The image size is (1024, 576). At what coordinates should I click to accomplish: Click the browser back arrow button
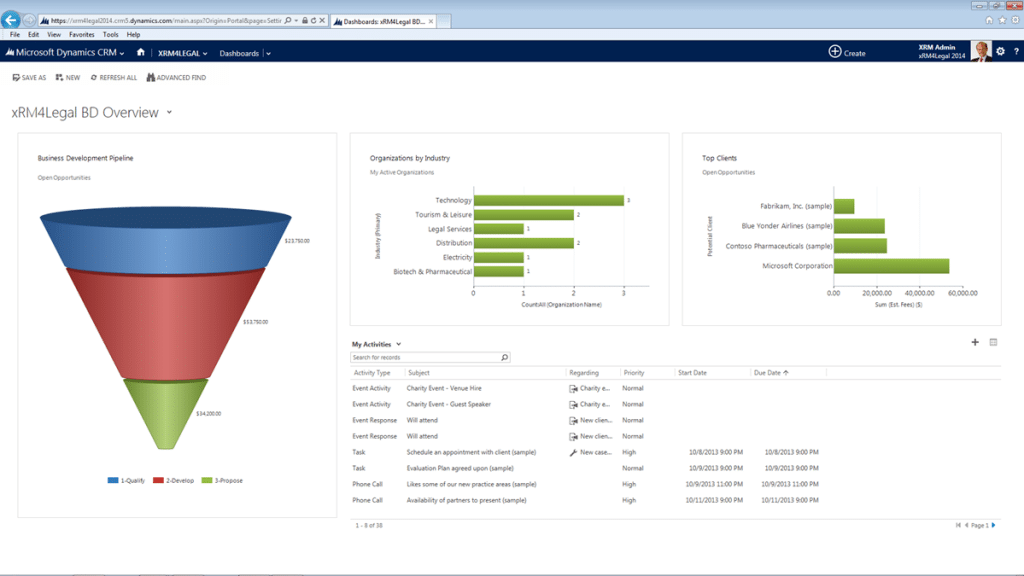pos(10,20)
